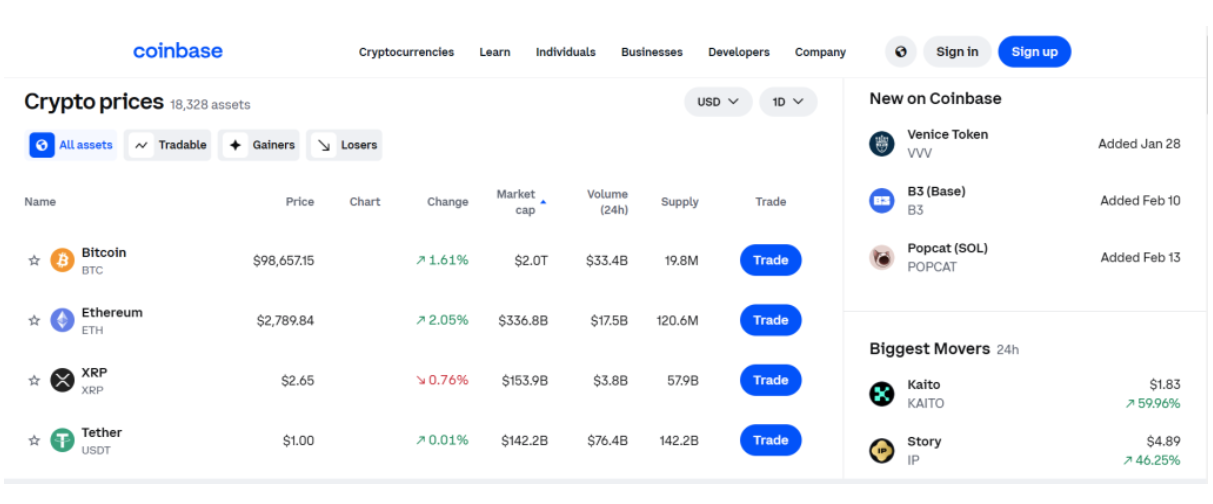Select the Losers filter tab

(x=345, y=145)
